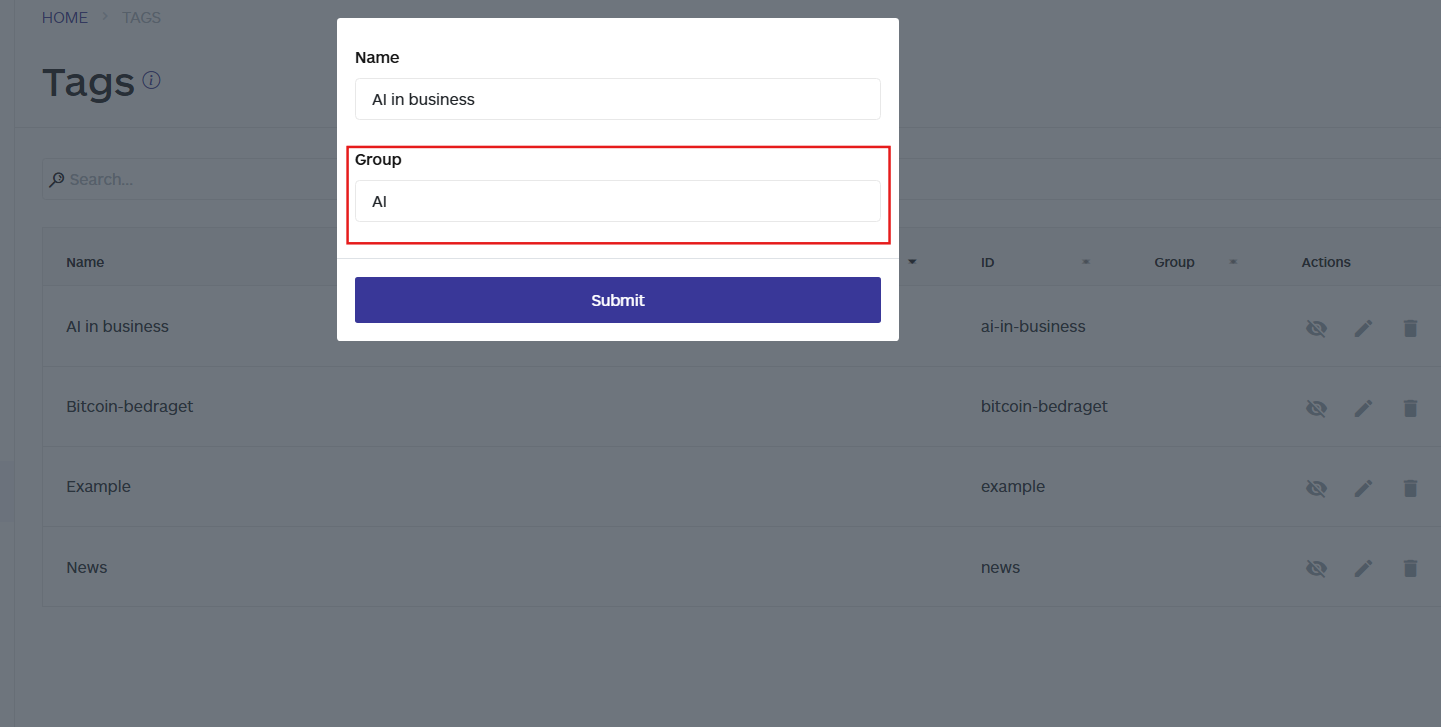The height and width of the screenshot is (727, 1441).
Task: Toggle visibility of AI in business tag
Action: click(x=1316, y=328)
